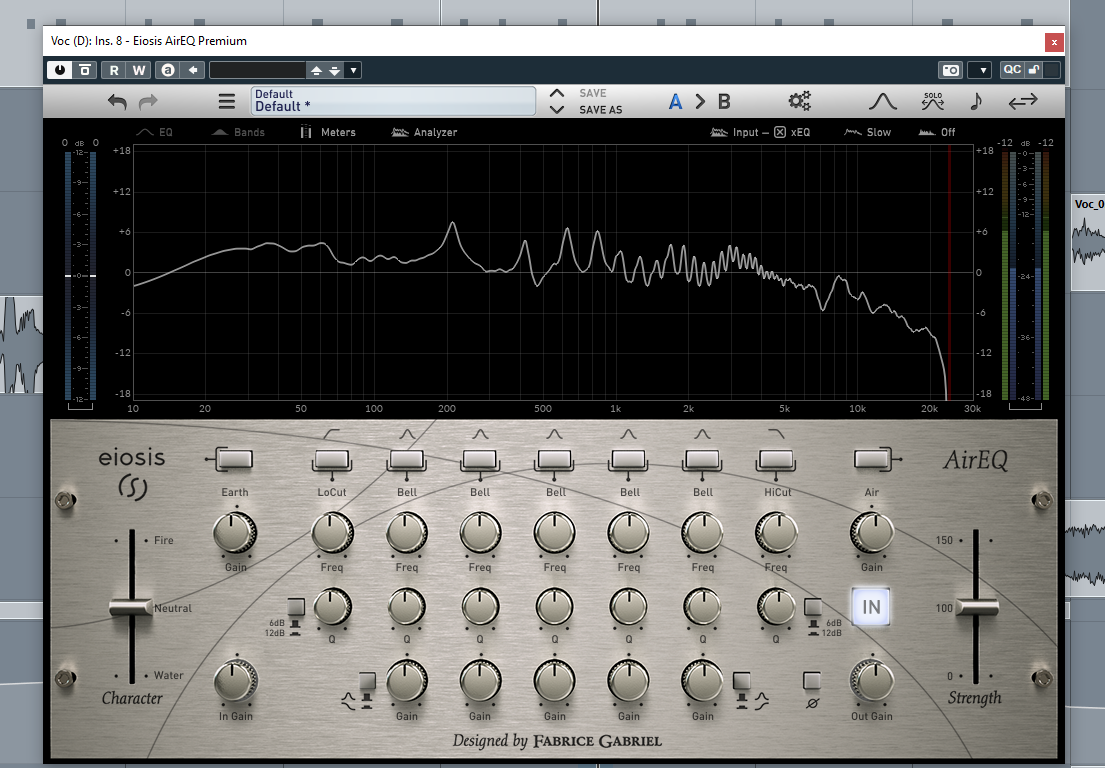This screenshot has width=1105, height=768.
Task: Click host next preset down arrow
Action: coord(334,70)
